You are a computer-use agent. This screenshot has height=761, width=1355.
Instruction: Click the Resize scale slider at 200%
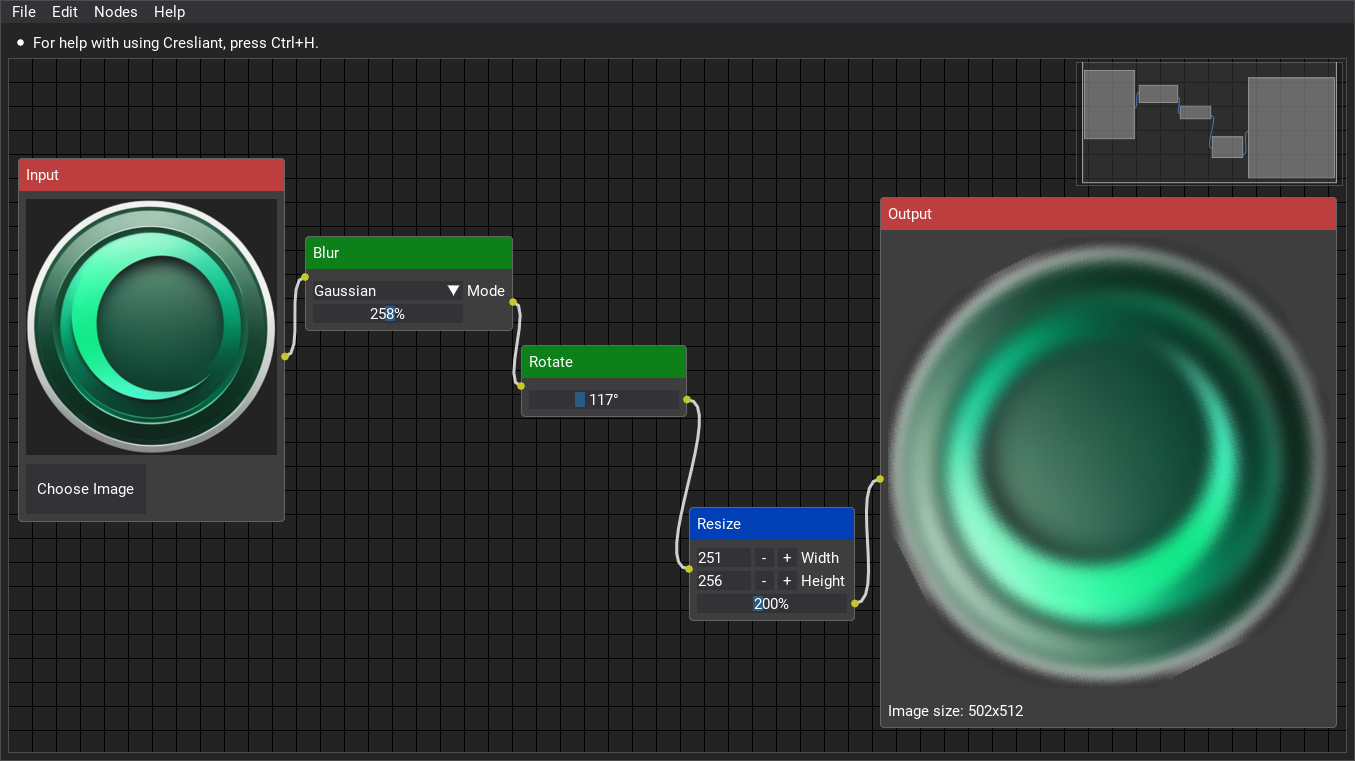[x=771, y=604]
